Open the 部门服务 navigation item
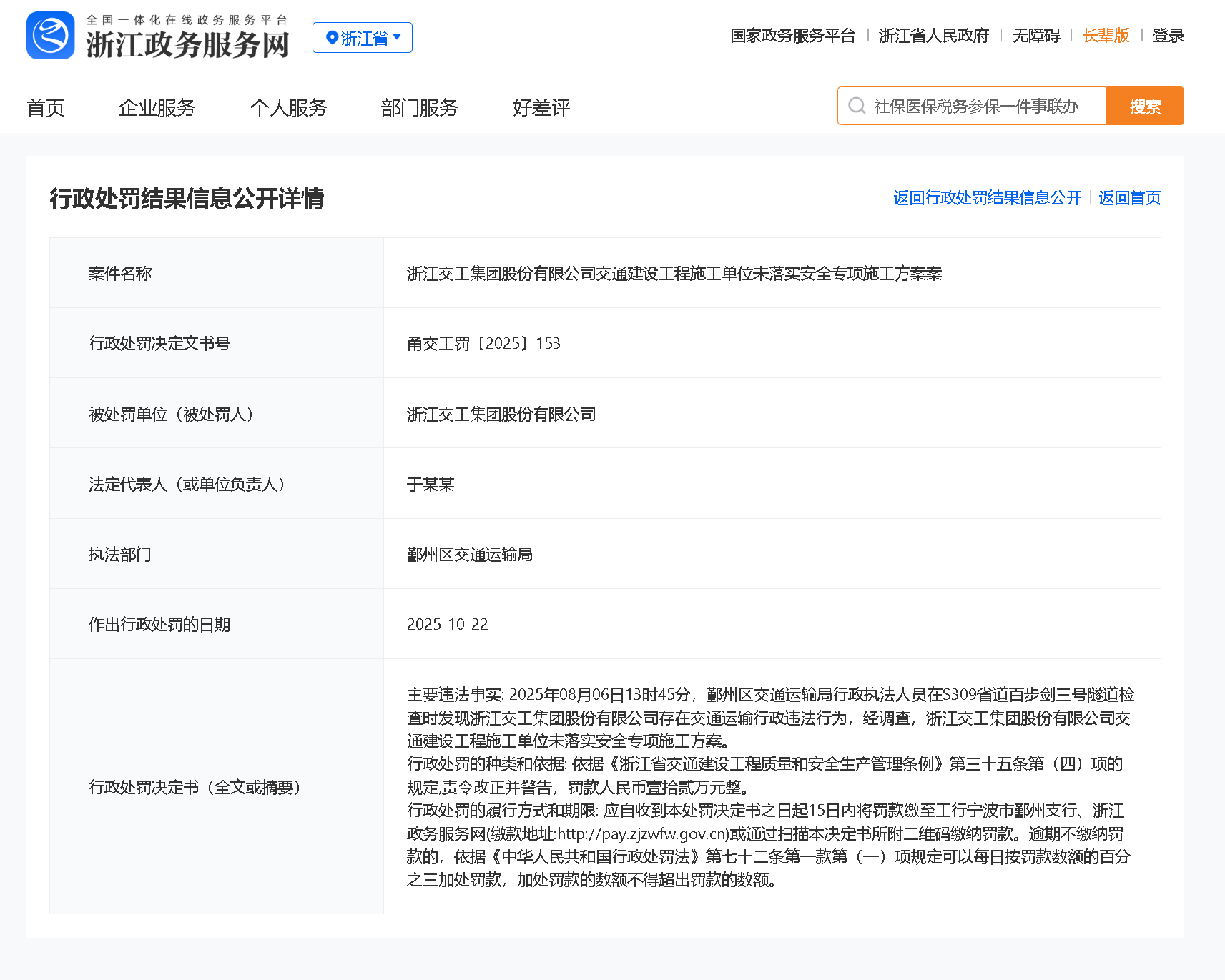 (419, 108)
